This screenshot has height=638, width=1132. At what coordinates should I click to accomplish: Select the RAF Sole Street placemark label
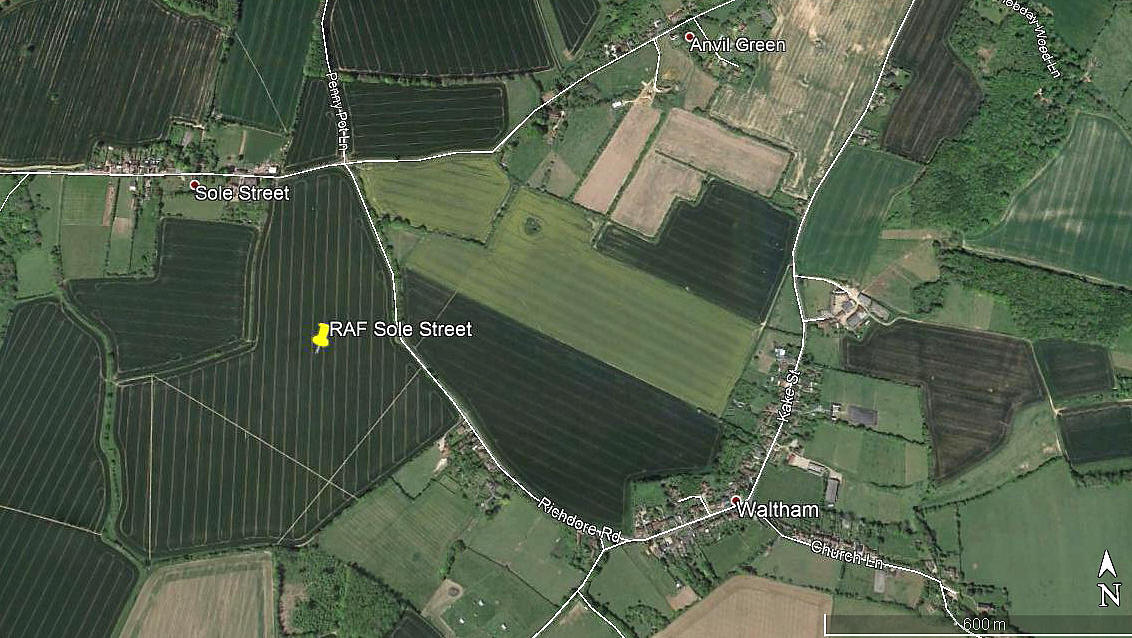coord(401,330)
